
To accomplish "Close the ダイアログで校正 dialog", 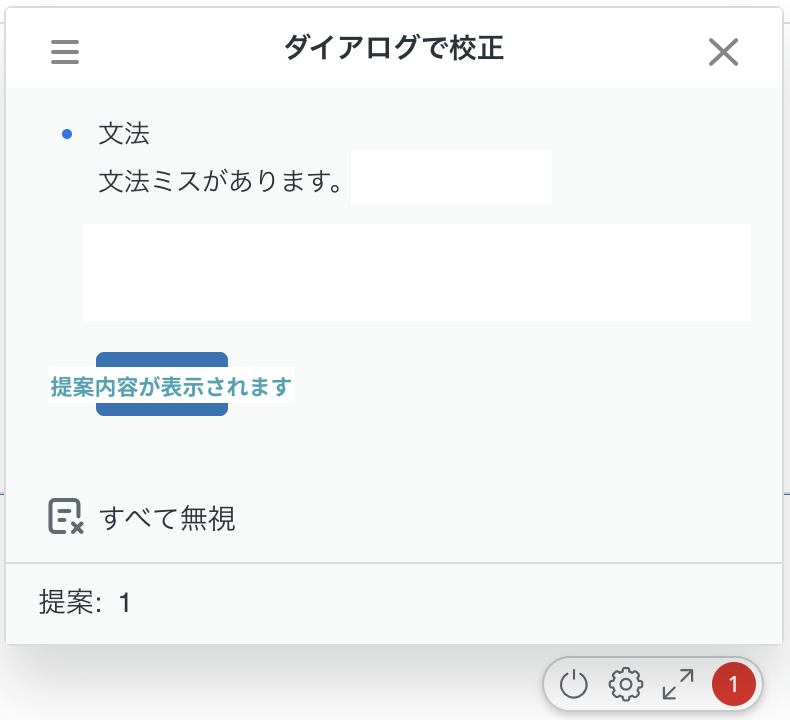I will [x=723, y=52].
